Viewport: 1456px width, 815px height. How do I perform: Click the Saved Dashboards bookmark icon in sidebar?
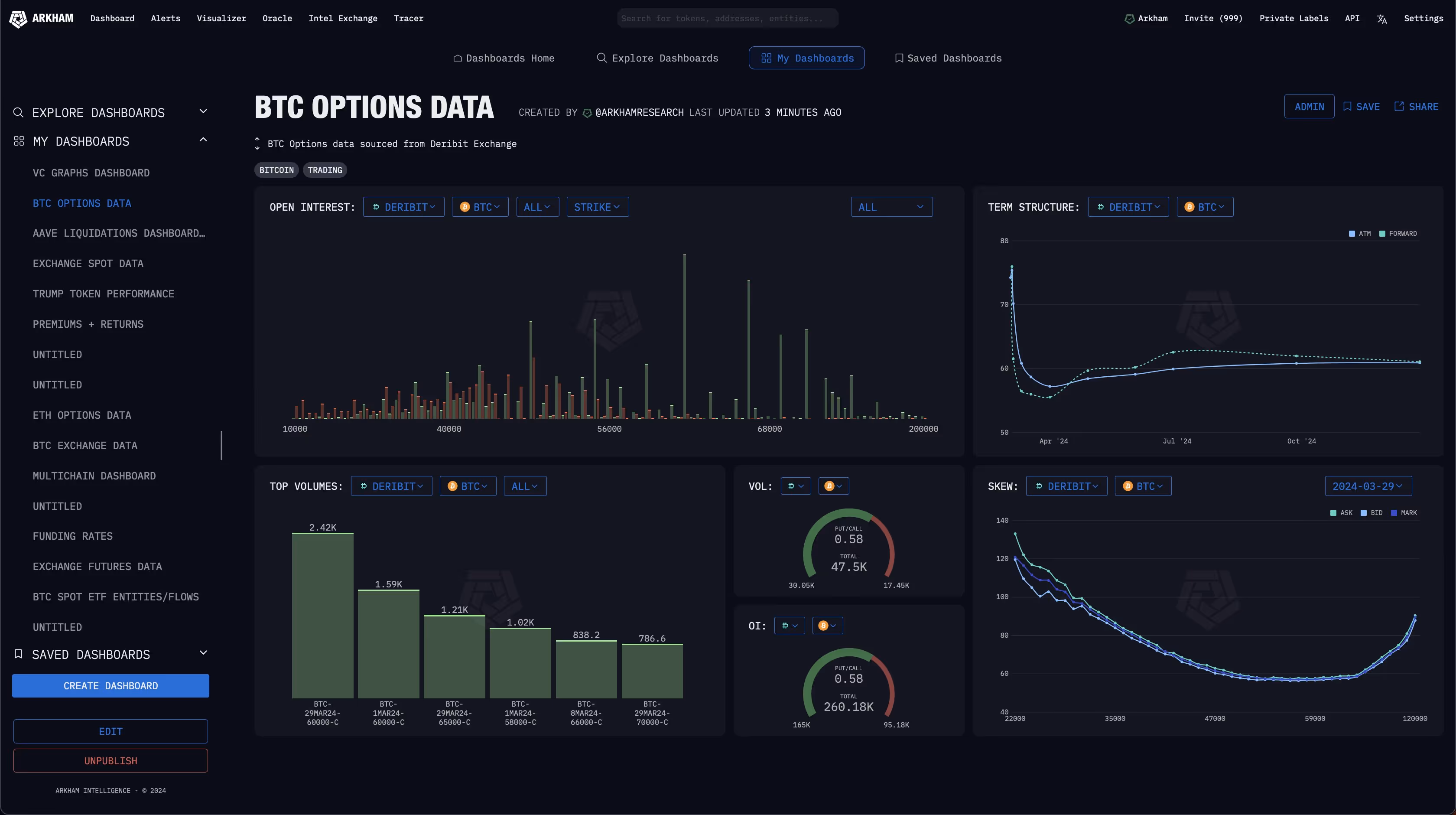pyautogui.click(x=18, y=654)
